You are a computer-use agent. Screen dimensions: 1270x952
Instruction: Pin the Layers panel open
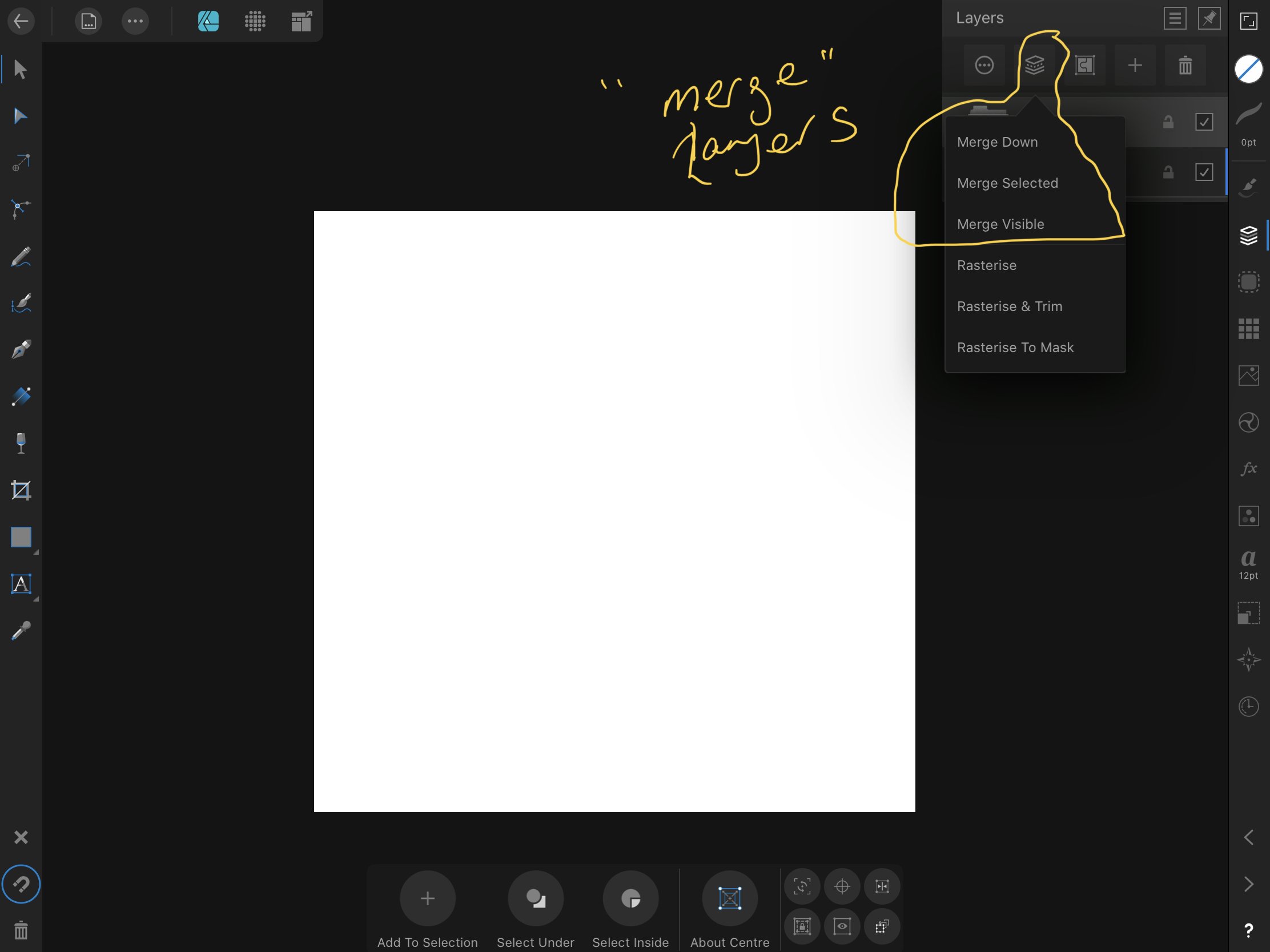[1209, 18]
